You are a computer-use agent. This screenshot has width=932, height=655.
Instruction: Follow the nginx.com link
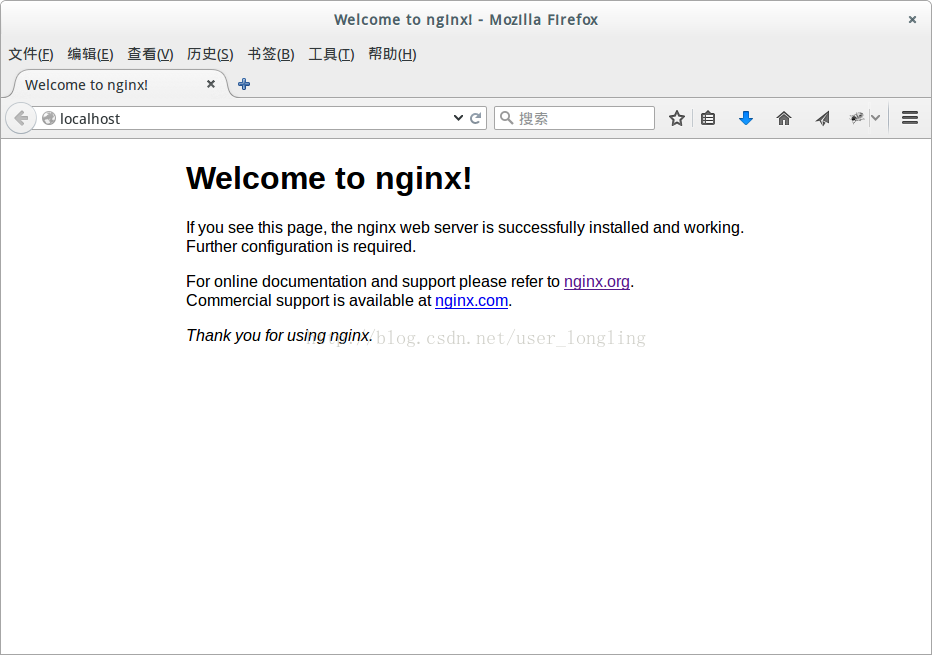click(x=471, y=300)
